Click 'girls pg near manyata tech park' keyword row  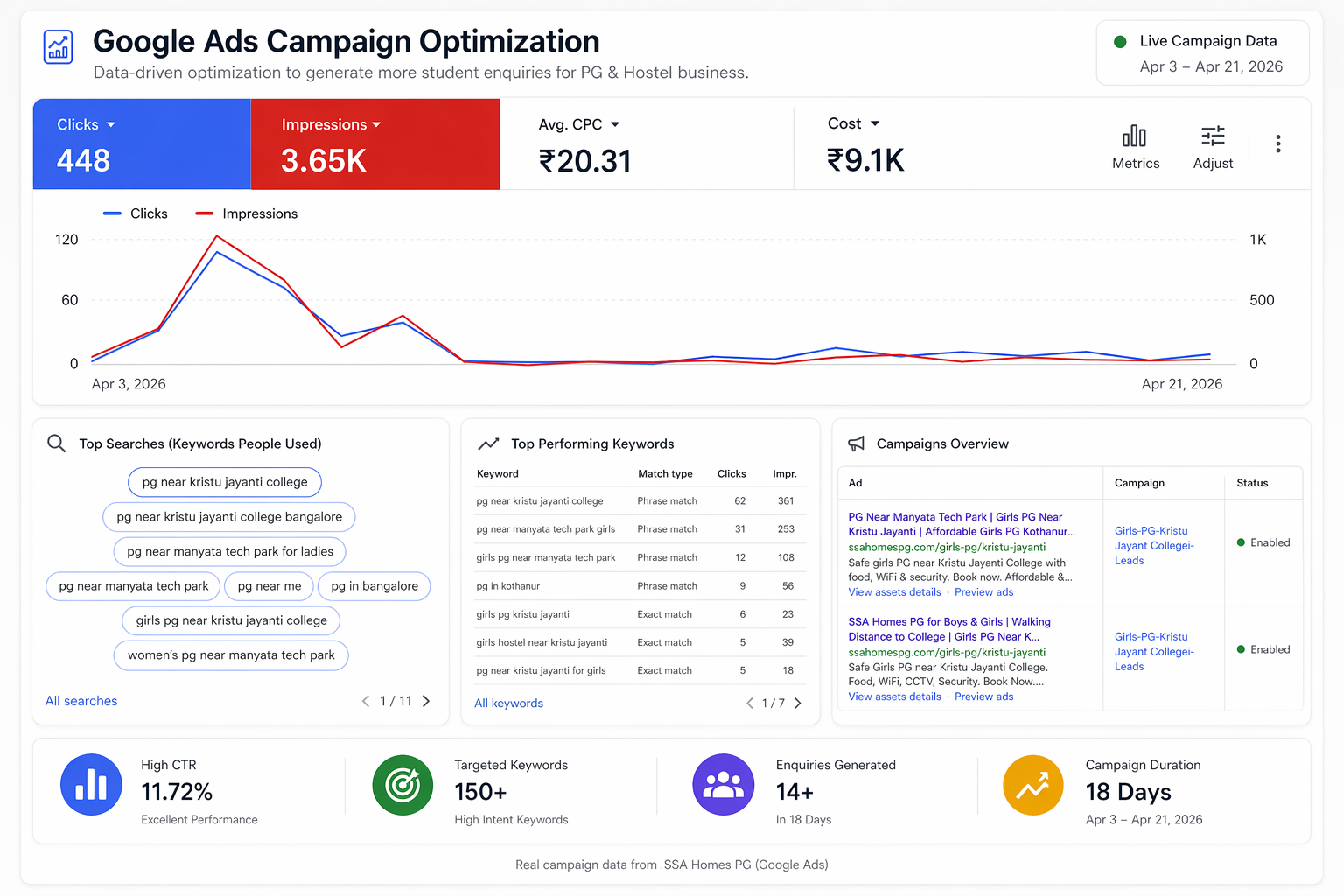click(x=639, y=557)
